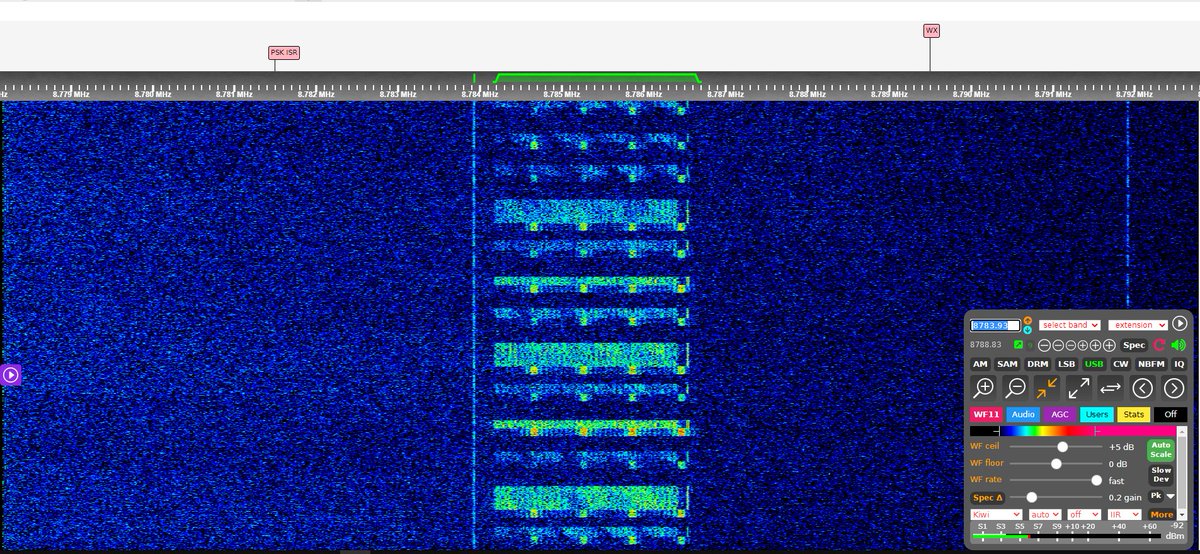Click the Pk button

1156,496
